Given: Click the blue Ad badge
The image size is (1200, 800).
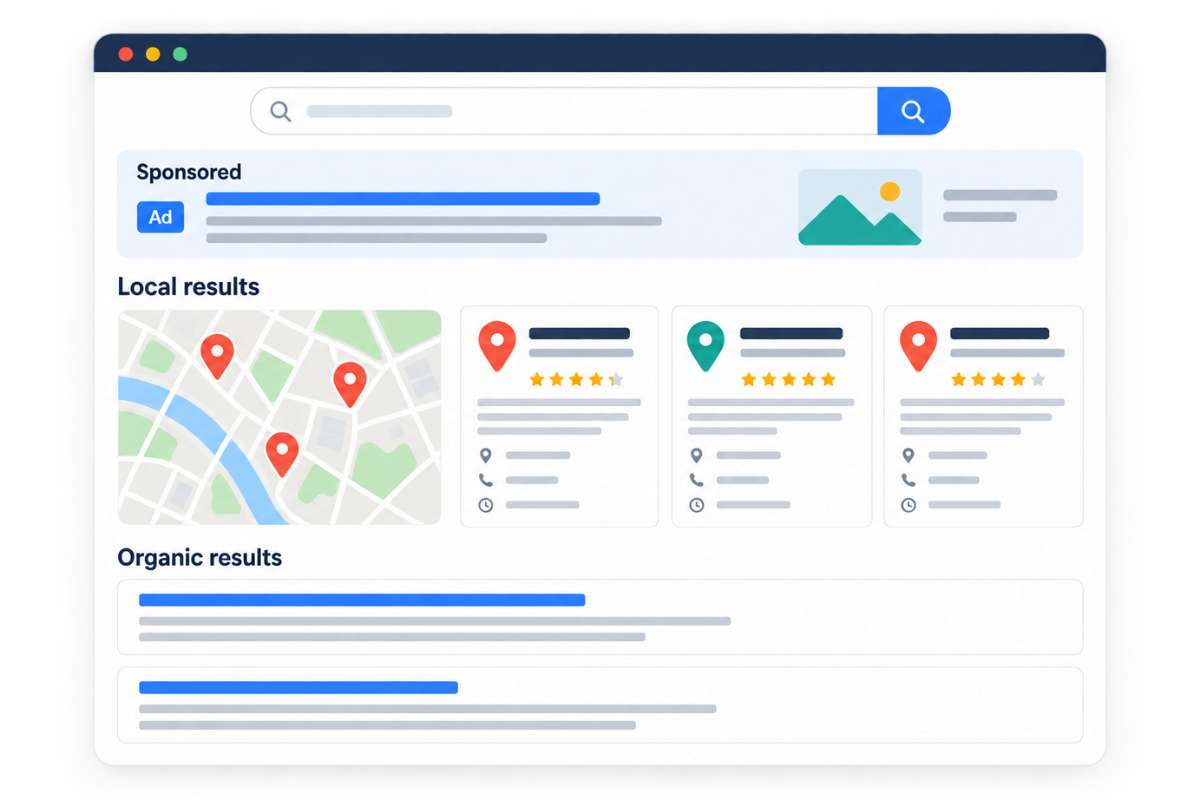Looking at the screenshot, I should point(160,217).
